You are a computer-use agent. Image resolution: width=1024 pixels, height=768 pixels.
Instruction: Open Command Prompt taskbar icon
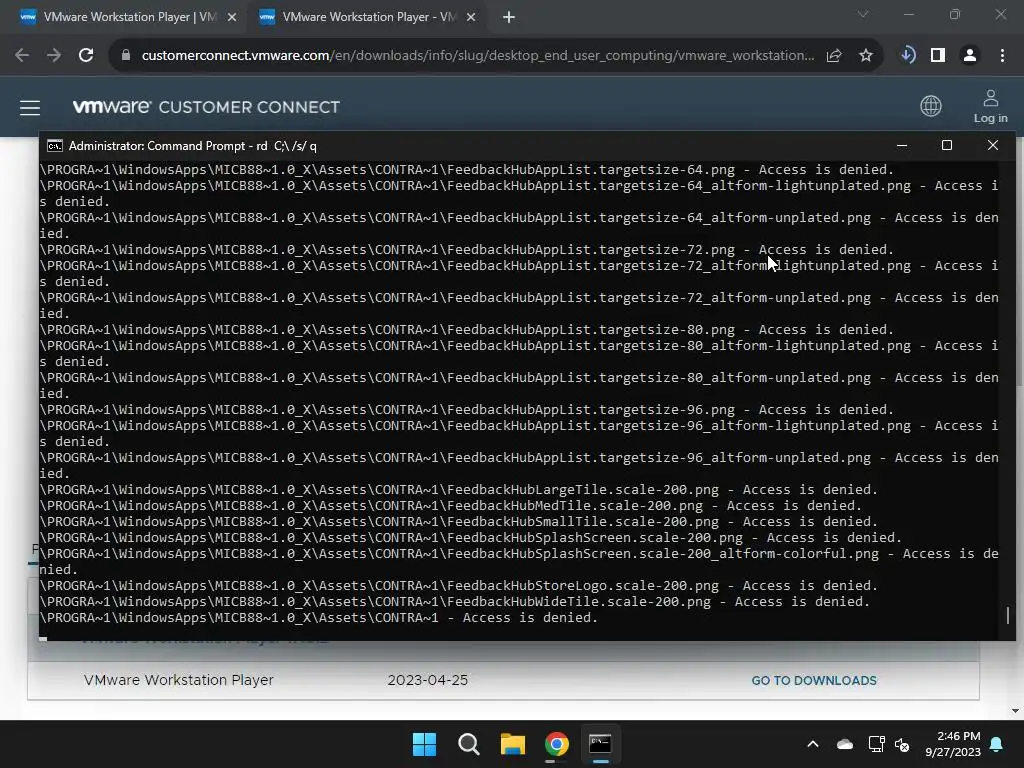(x=600, y=744)
